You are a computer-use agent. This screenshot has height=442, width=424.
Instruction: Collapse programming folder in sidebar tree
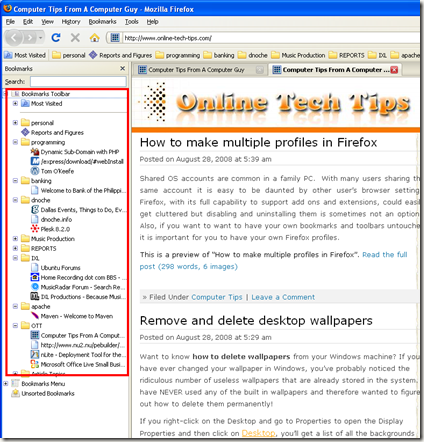coord(15,142)
